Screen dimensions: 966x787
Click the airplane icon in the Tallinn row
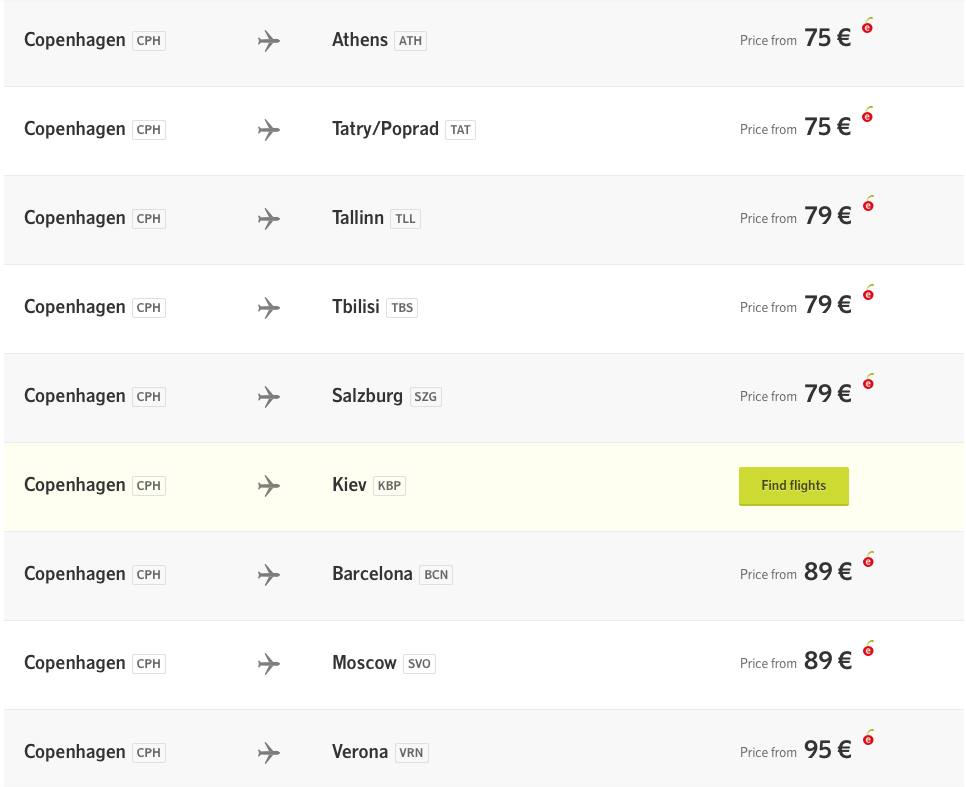click(x=268, y=219)
